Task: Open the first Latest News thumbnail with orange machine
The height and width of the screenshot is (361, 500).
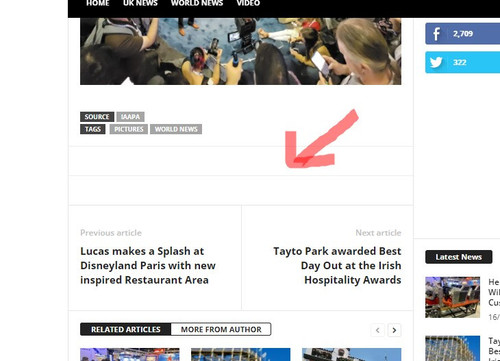Action: click(453, 297)
